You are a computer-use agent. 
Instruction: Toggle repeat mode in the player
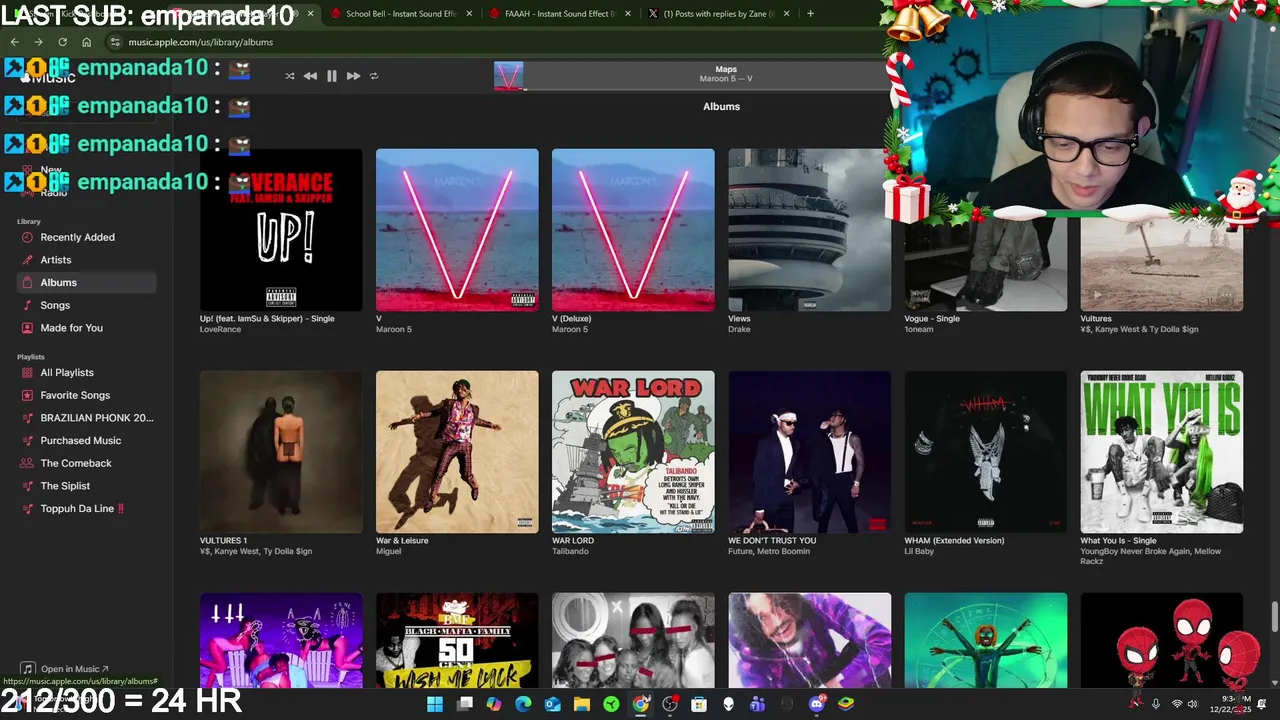pyautogui.click(x=374, y=76)
